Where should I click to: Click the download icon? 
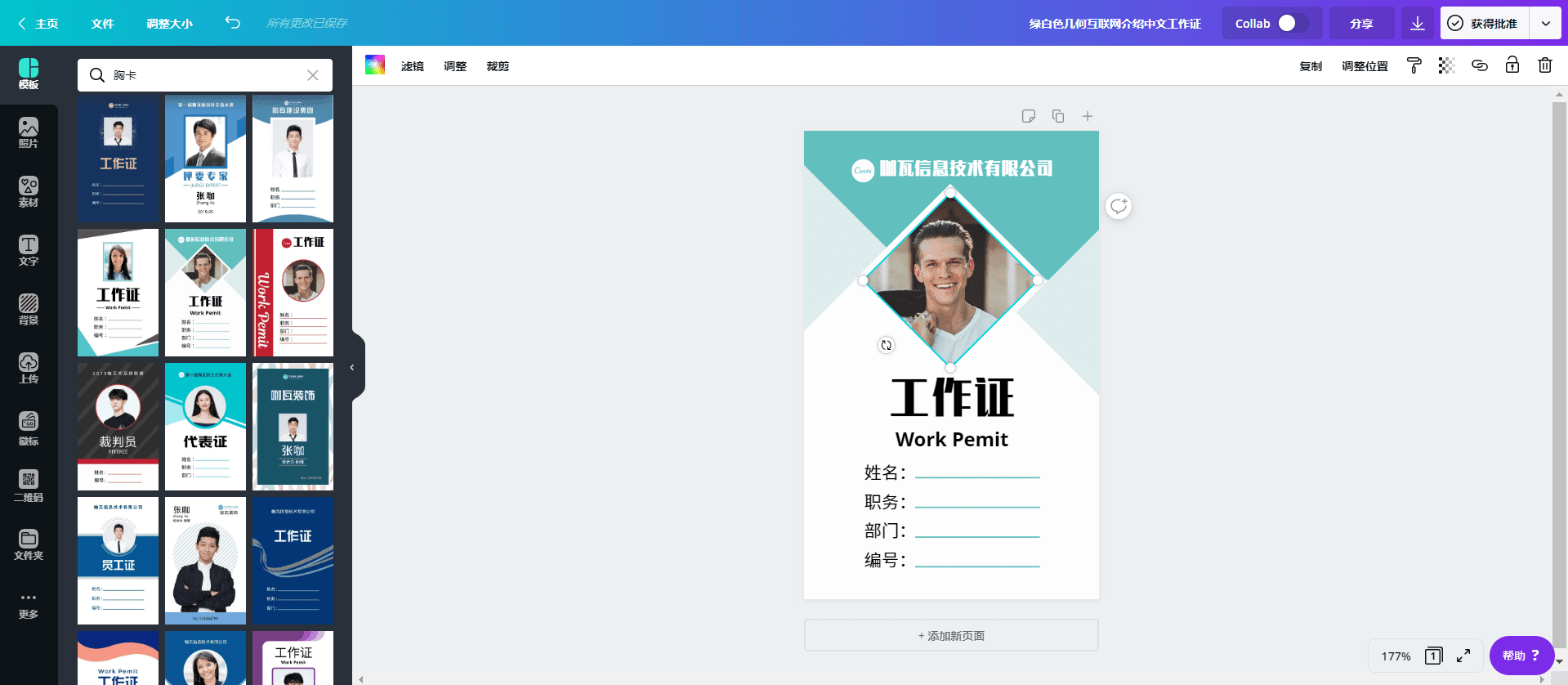1418,23
